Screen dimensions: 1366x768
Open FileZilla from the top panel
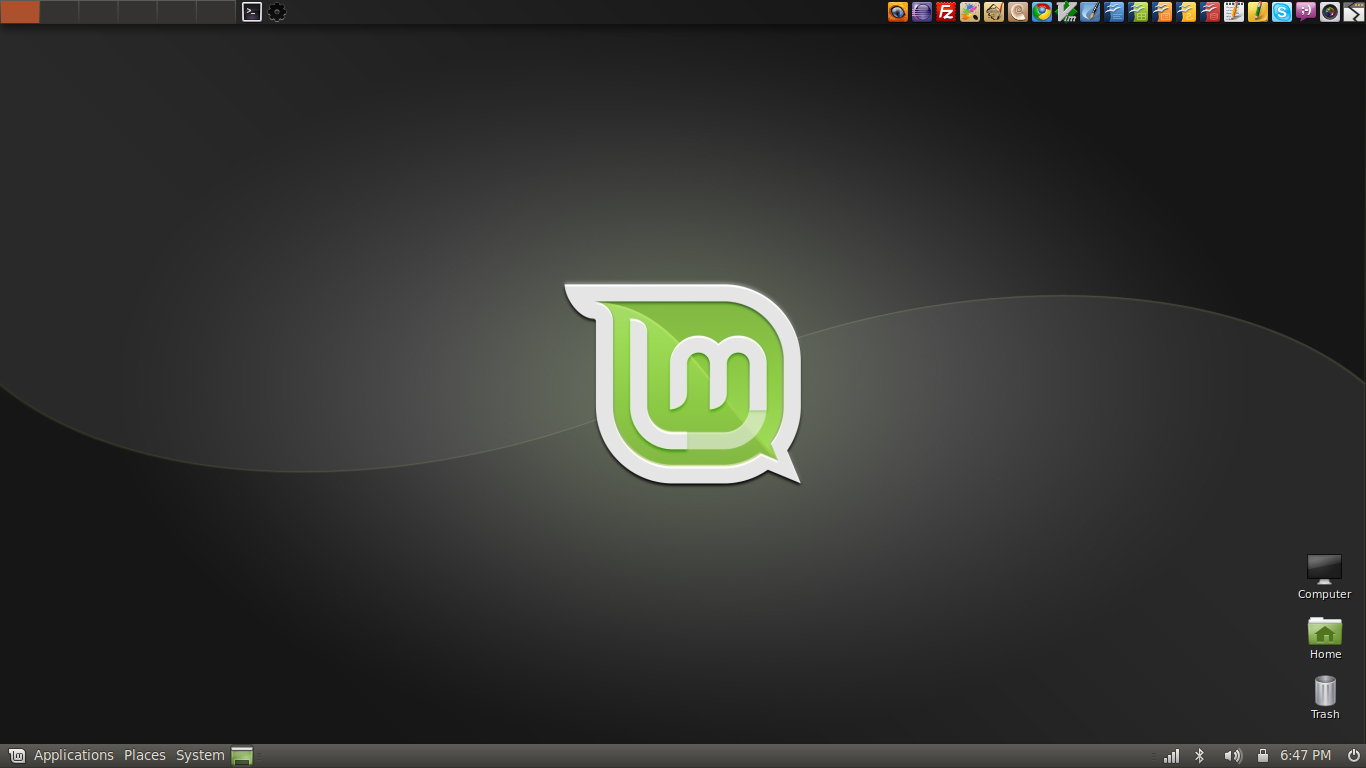click(946, 12)
